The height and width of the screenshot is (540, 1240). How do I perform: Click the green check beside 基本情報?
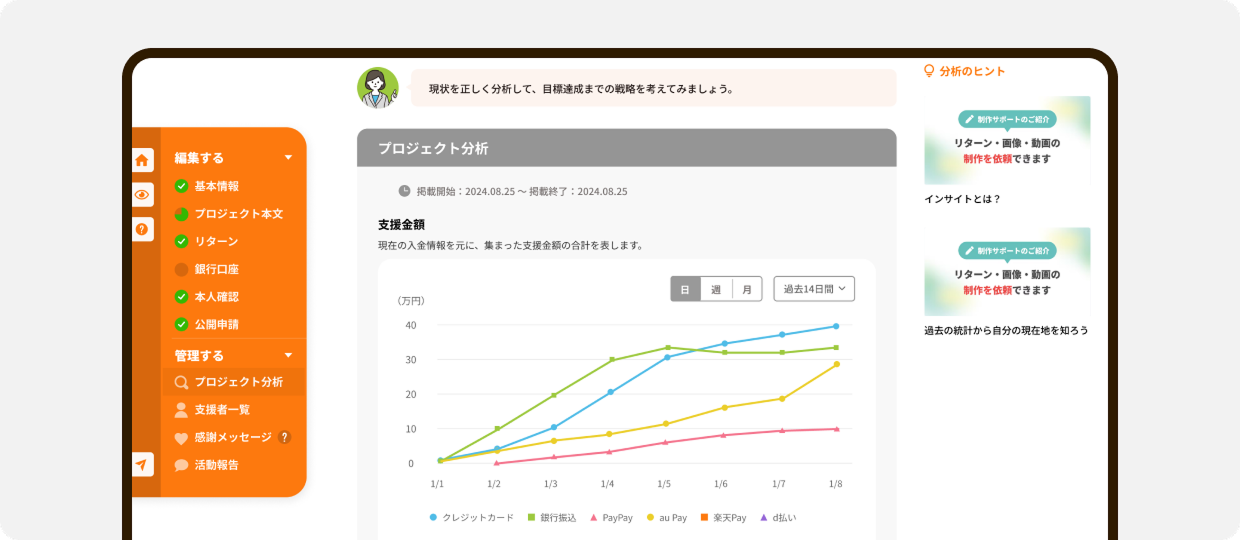(181, 186)
